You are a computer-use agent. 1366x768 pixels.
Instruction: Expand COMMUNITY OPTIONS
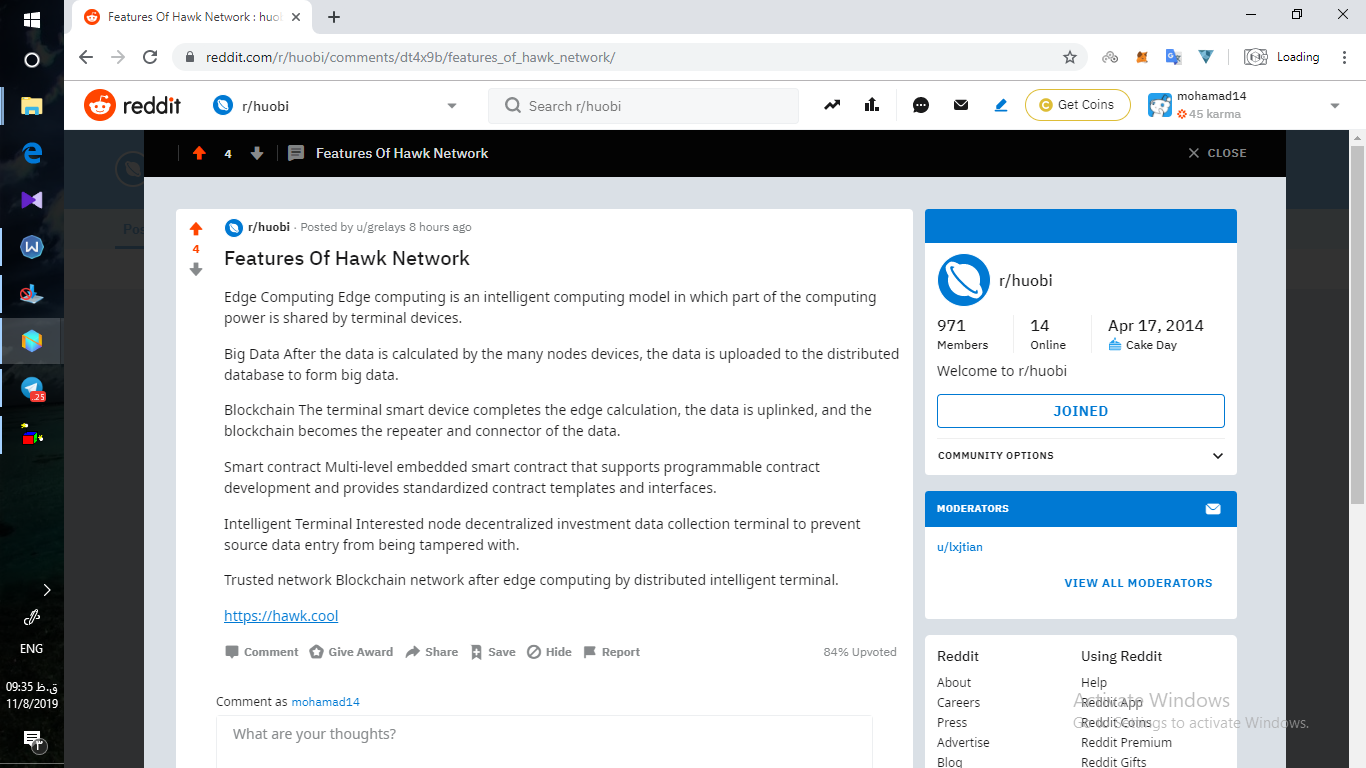pyautogui.click(x=1081, y=456)
